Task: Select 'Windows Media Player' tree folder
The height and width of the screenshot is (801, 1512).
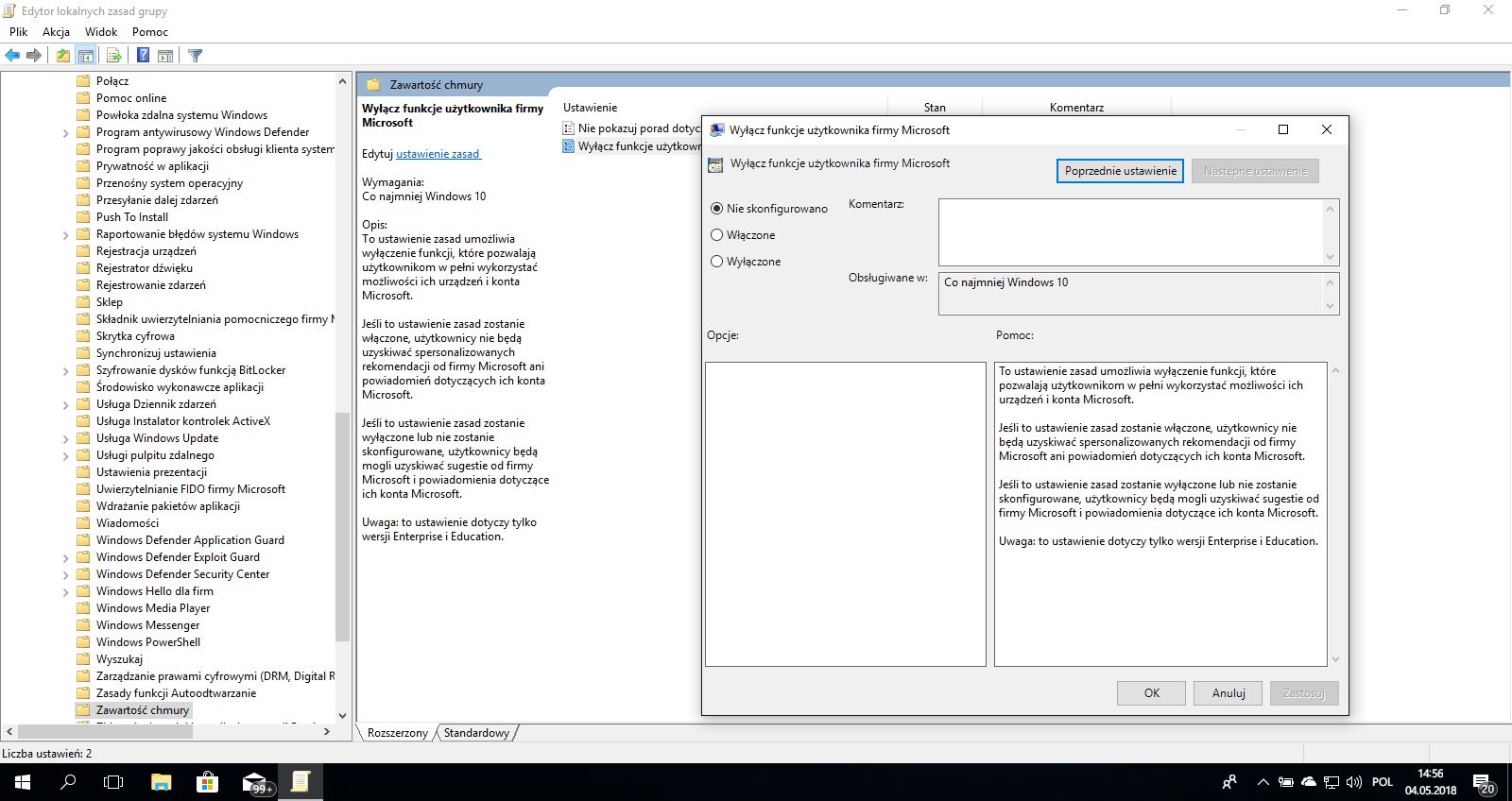Action: [x=153, y=608]
